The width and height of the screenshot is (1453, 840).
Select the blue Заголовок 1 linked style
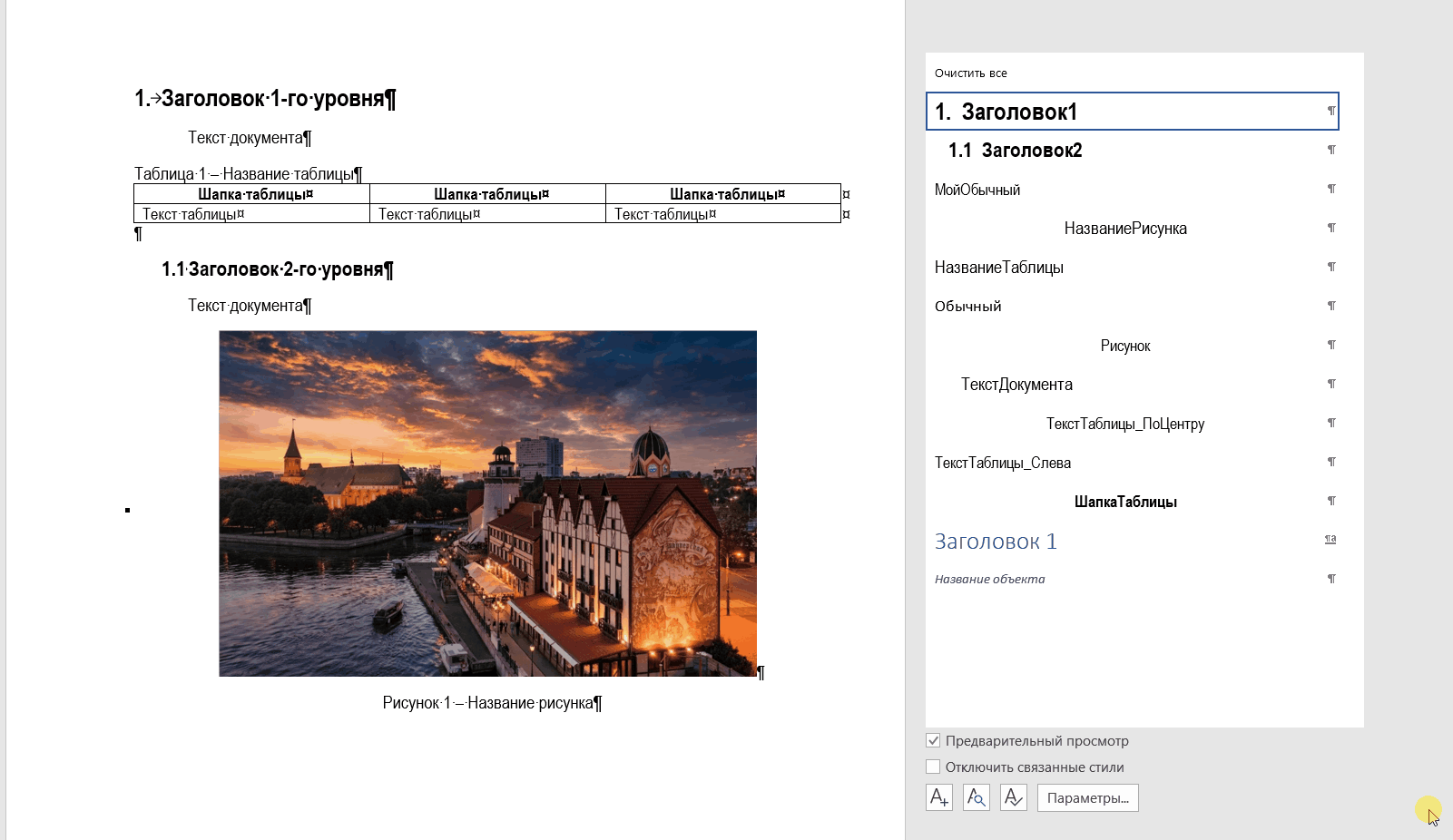point(1132,542)
